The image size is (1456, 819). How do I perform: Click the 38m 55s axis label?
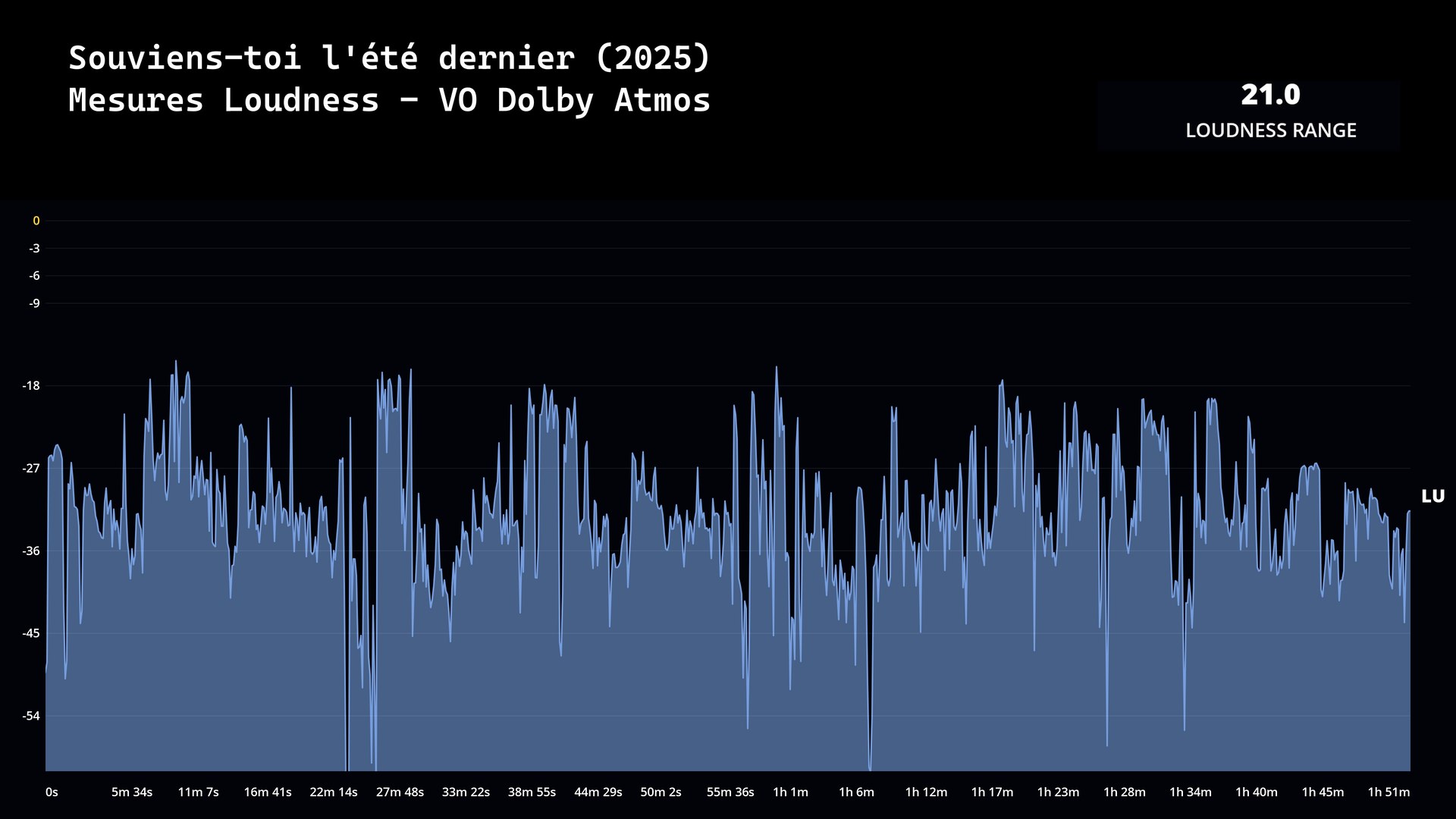(532, 792)
